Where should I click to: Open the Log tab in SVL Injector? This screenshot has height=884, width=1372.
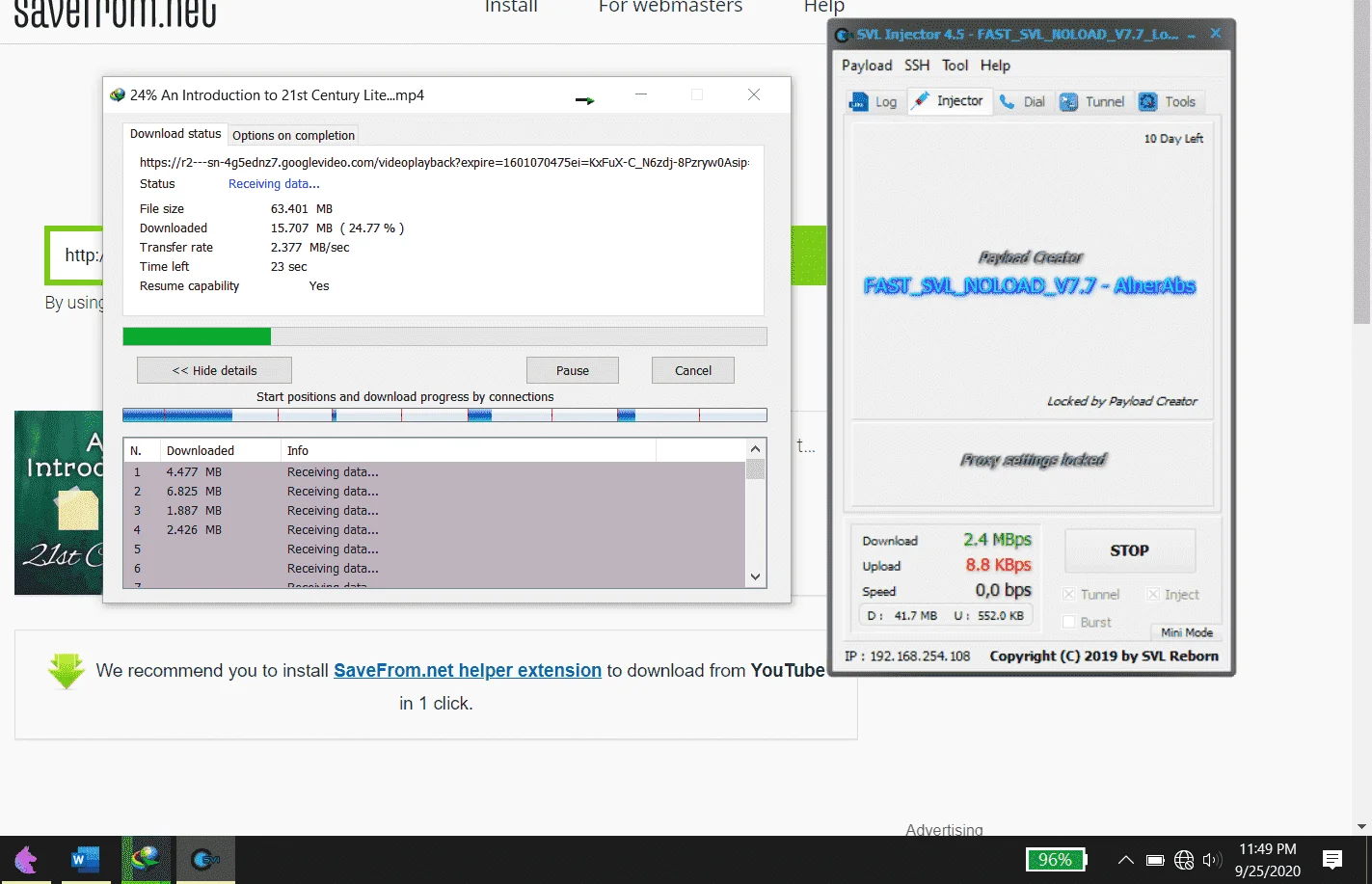click(873, 102)
